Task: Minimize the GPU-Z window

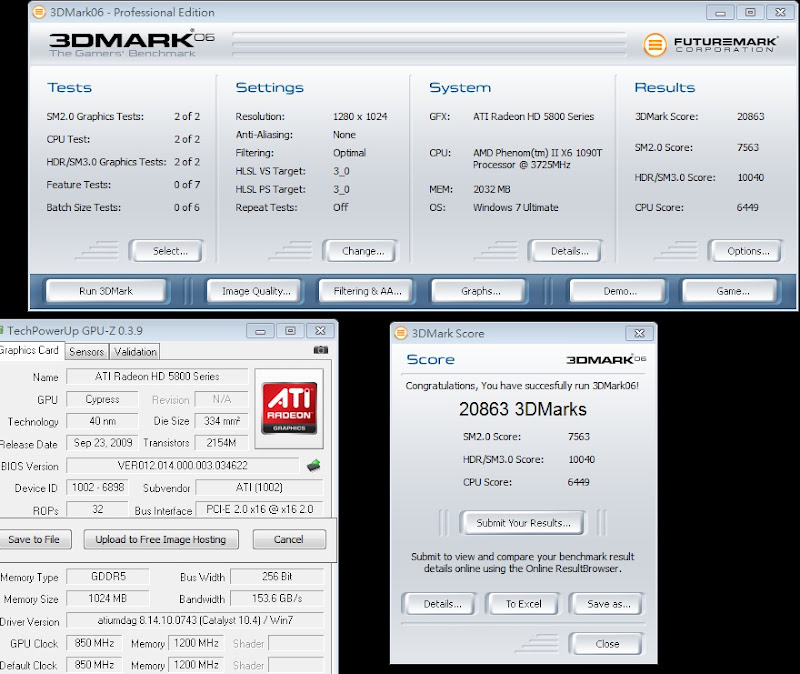Action: (260, 331)
